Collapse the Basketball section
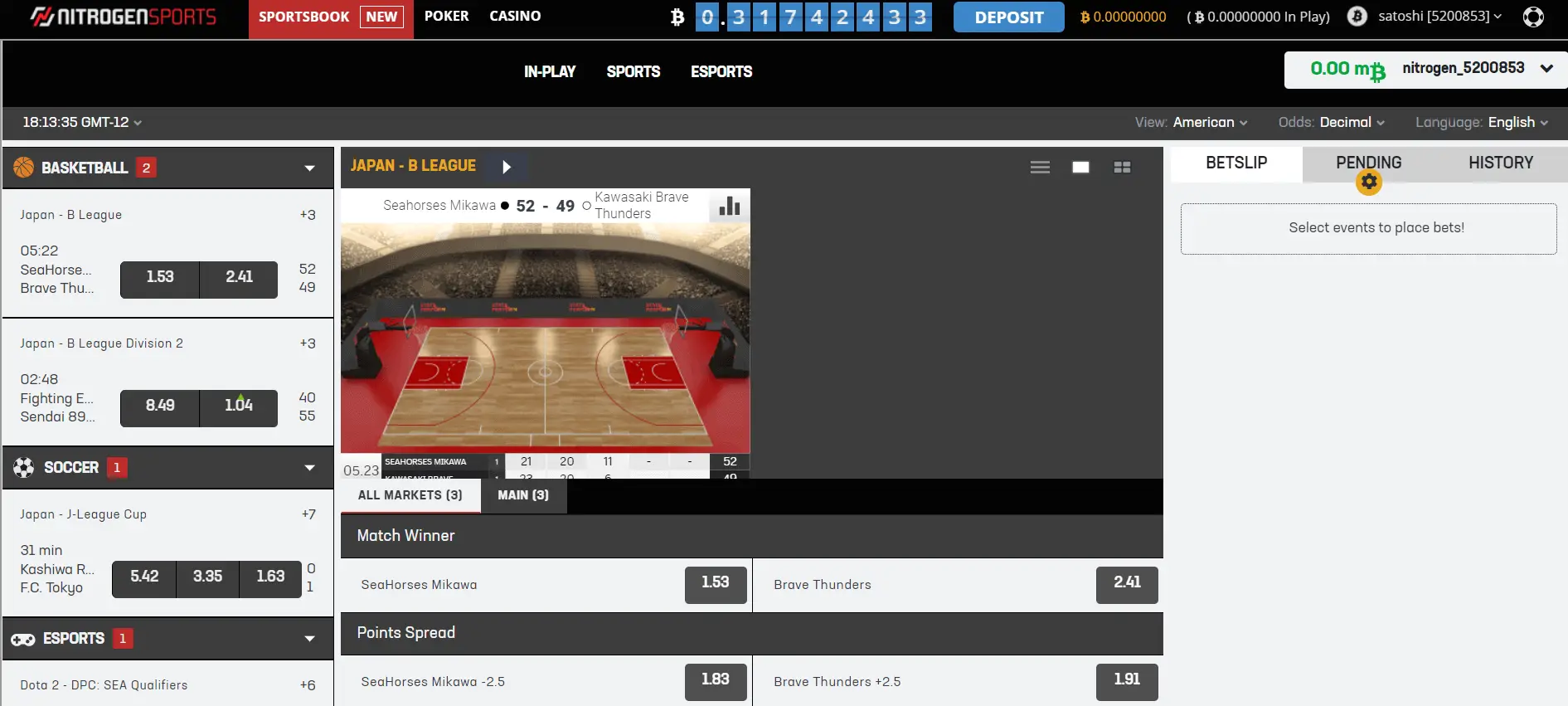 click(x=309, y=168)
